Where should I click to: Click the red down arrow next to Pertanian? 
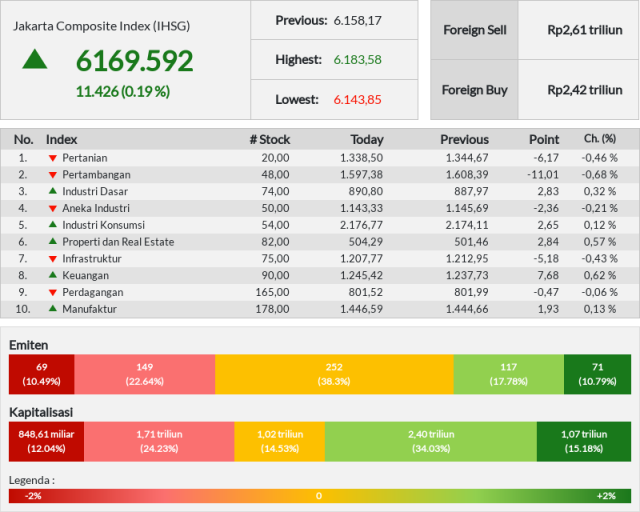coord(53,158)
